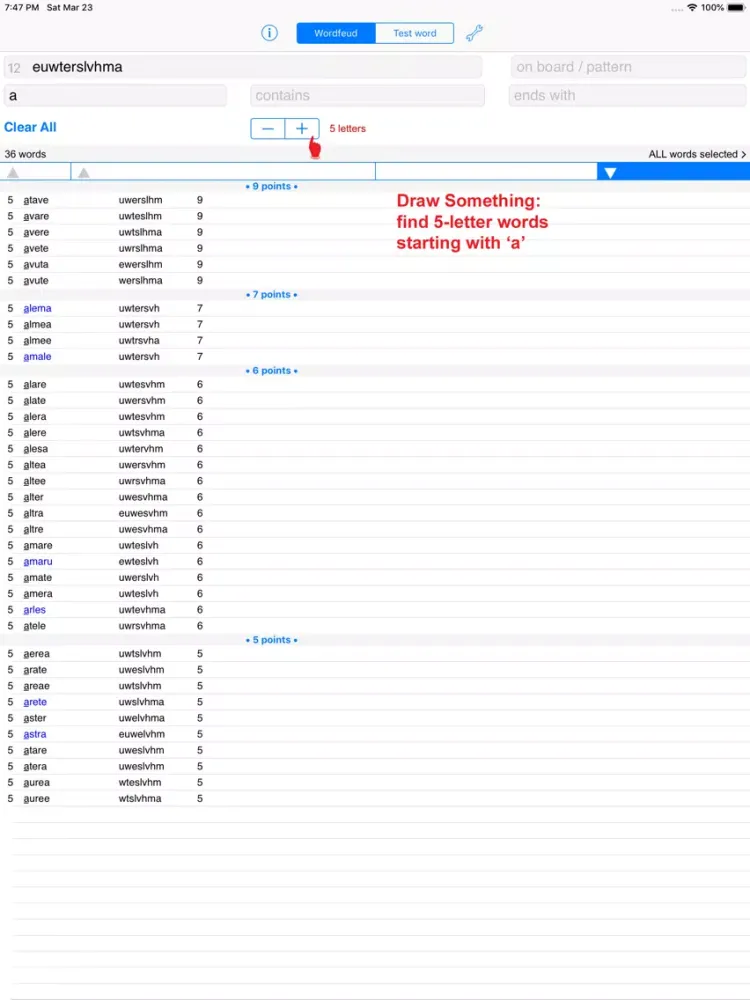Click the 6 points section header
The width and height of the screenshot is (750, 1000).
coord(272,371)
